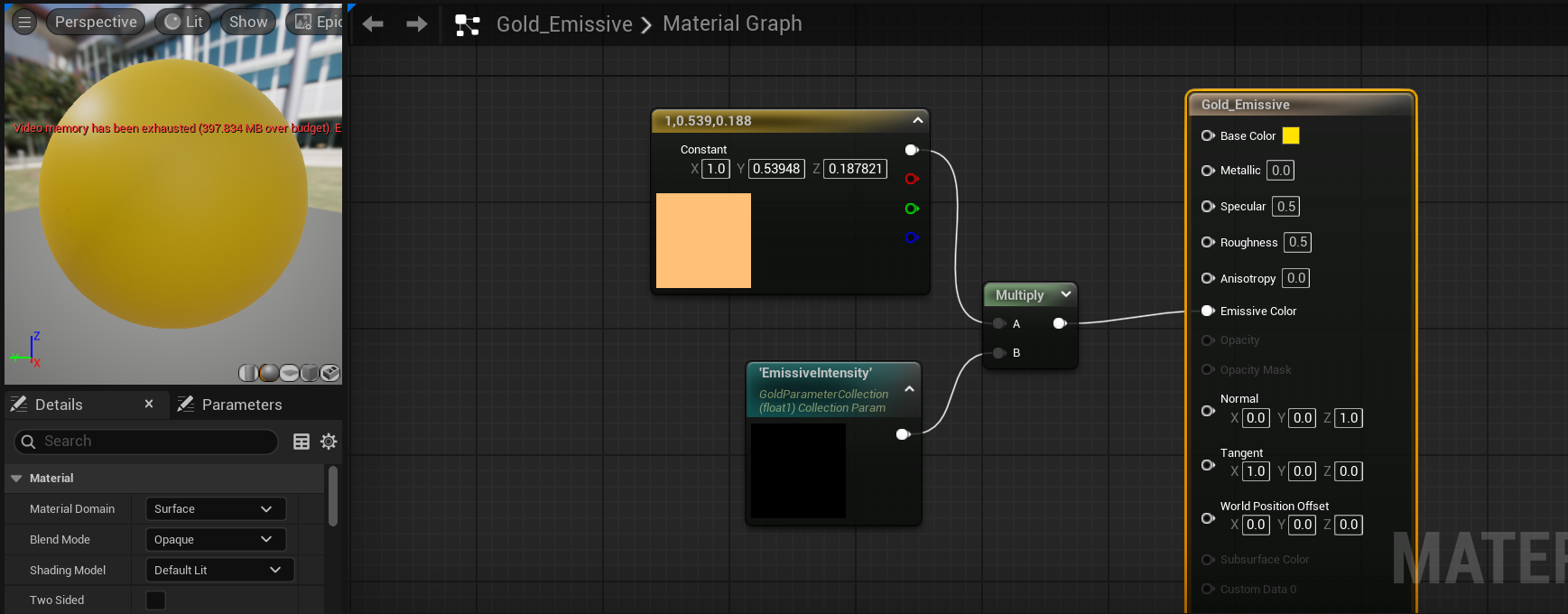Select the 1,0.539,0.188 constant node title
Image resolution: width=1568 pixels, height=614 pixels.
coord(708,121)
